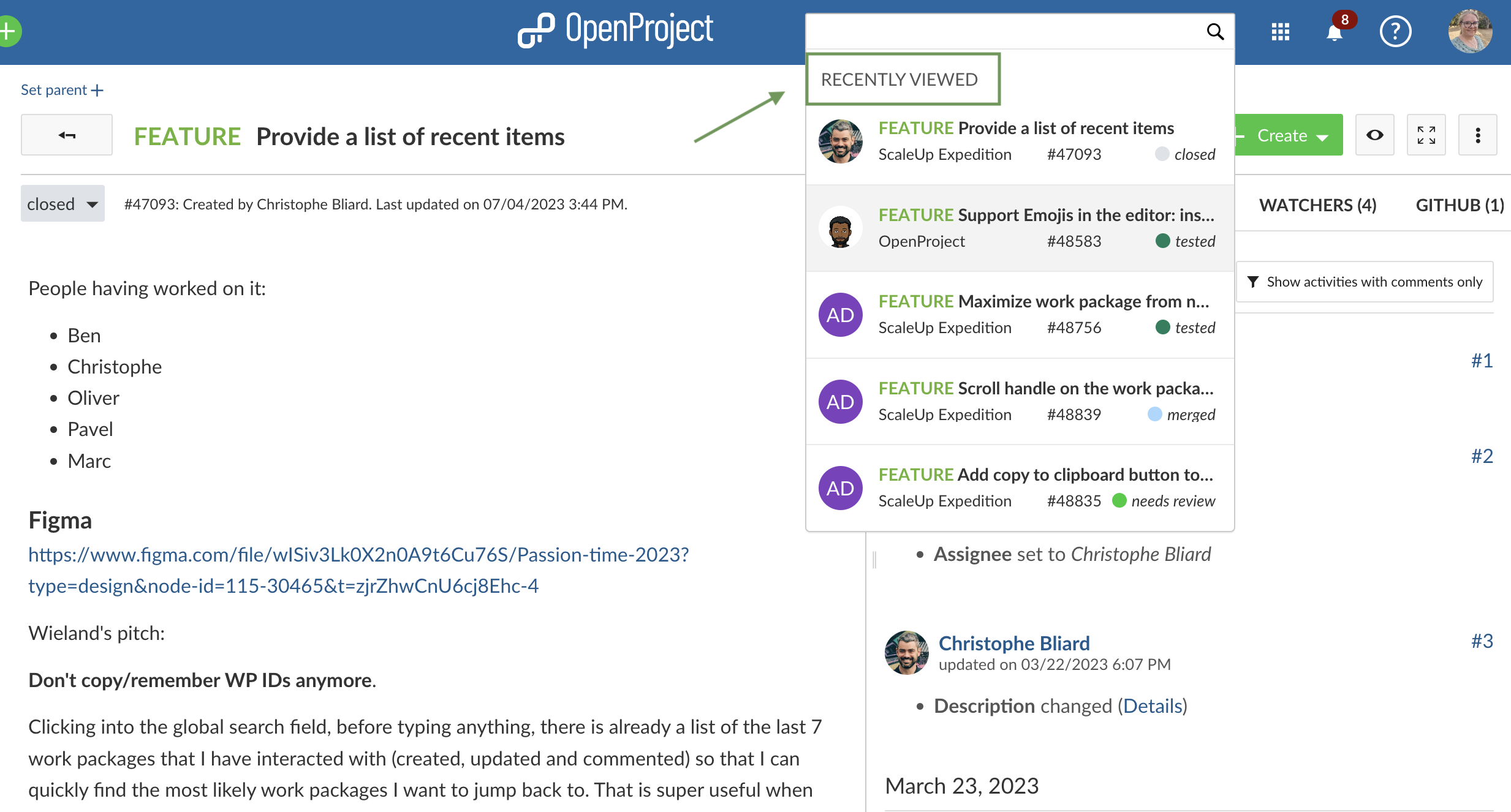This screenshot has height=812, width=1511.
Task: Open the three-dot more actions menu
Action: click(x=1477, y=135)
